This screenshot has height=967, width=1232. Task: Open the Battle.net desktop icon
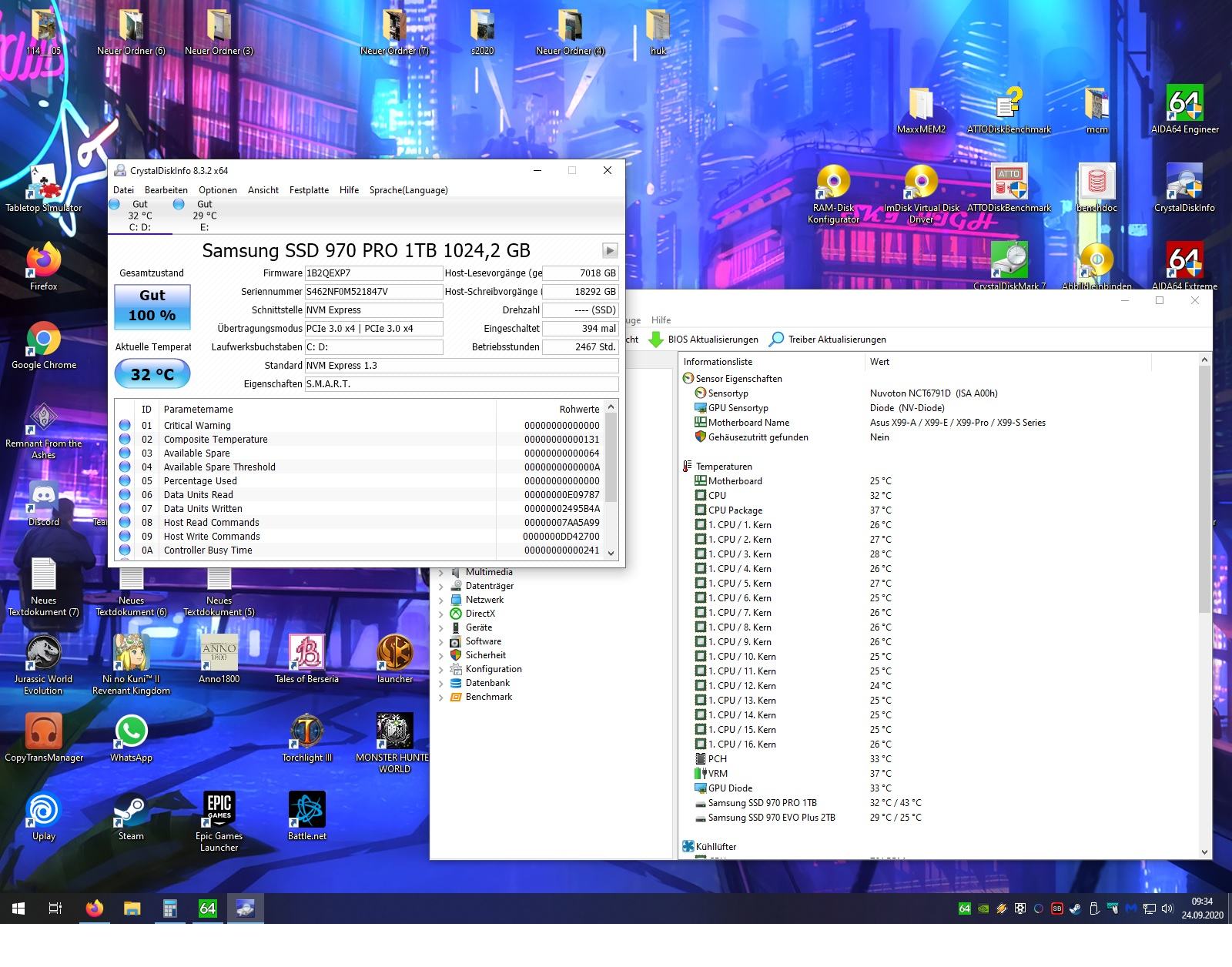[307, 817]
